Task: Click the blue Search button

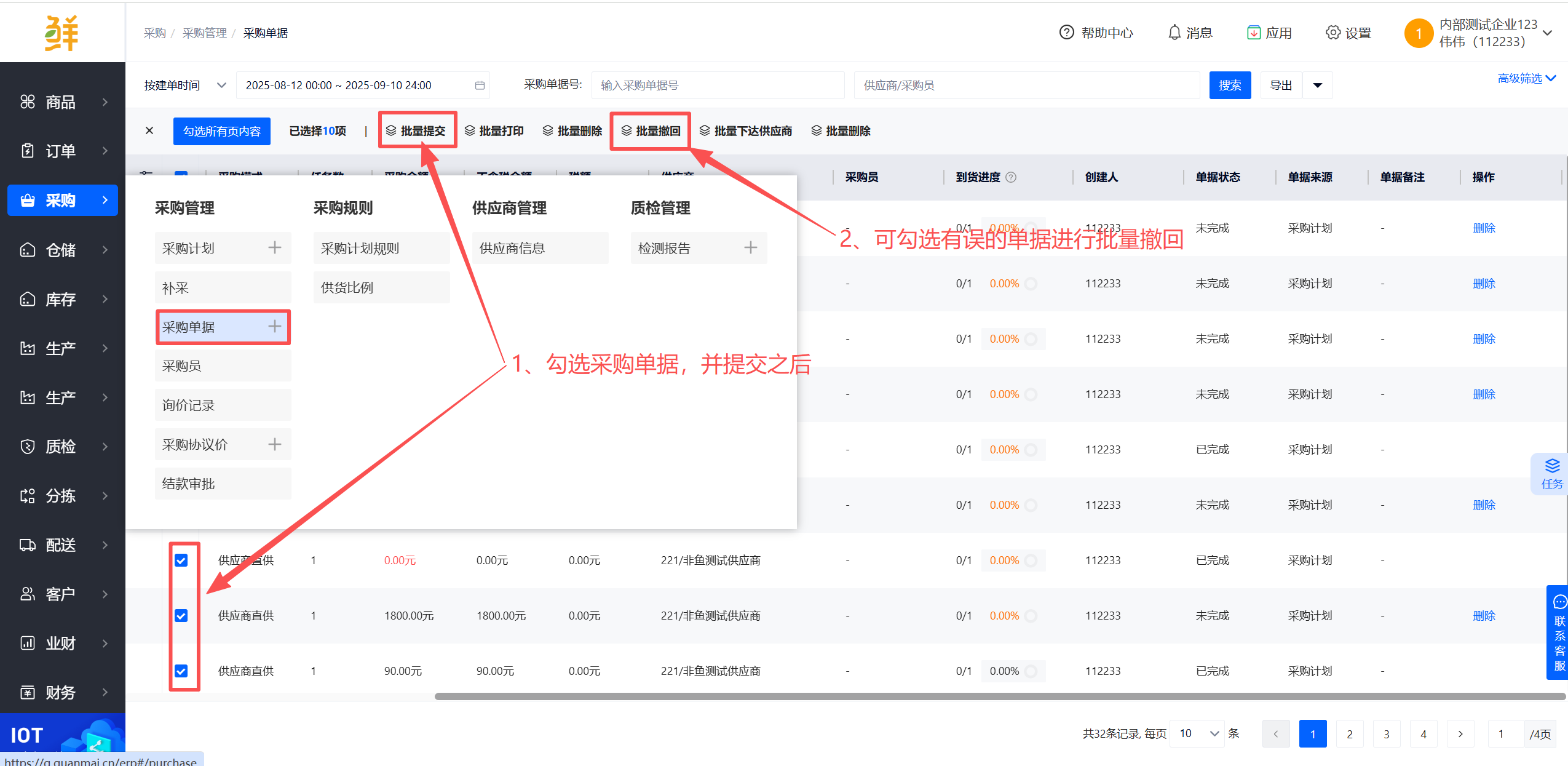Action: [x=1229, y=86]
